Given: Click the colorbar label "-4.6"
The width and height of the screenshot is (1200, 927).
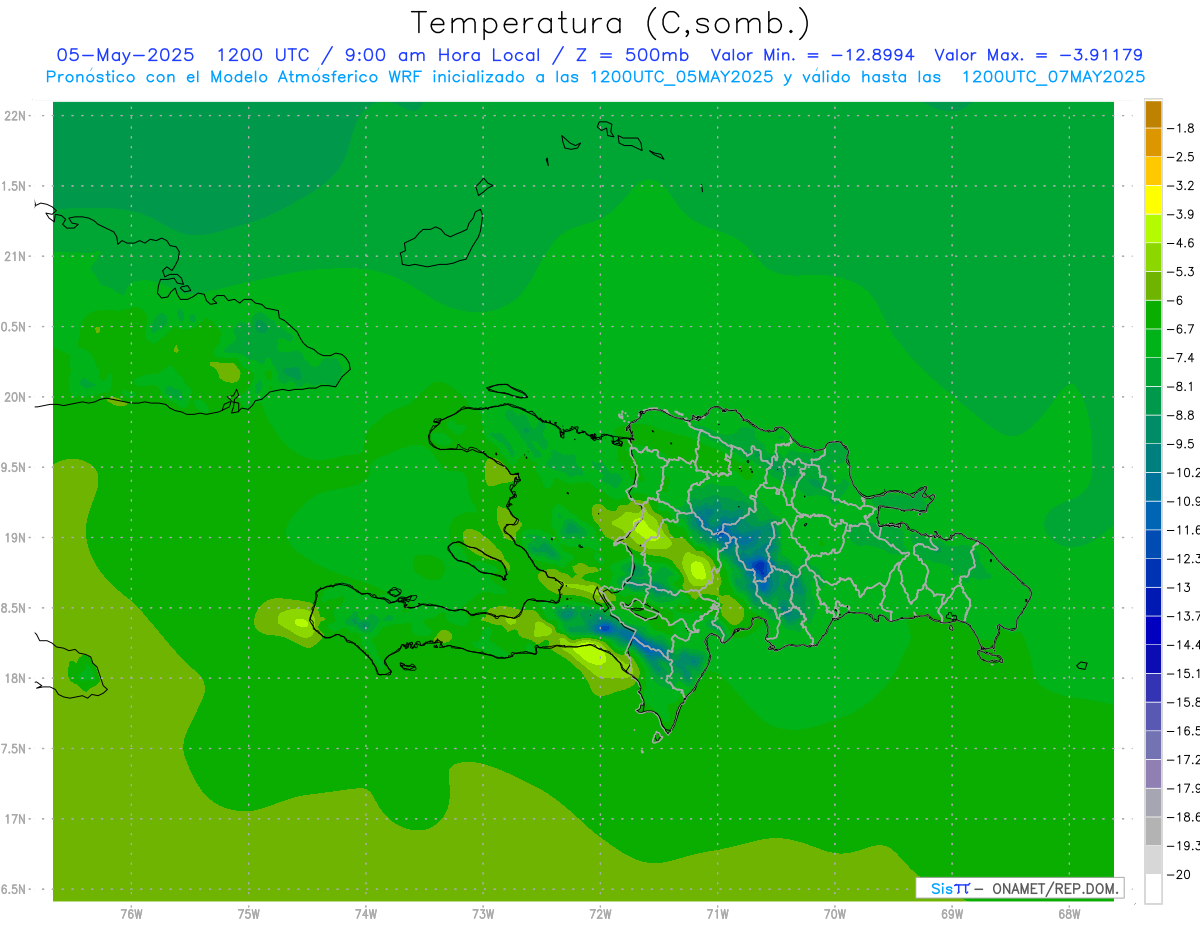Looking at the screenshot, I should [x=1183, y=243].
